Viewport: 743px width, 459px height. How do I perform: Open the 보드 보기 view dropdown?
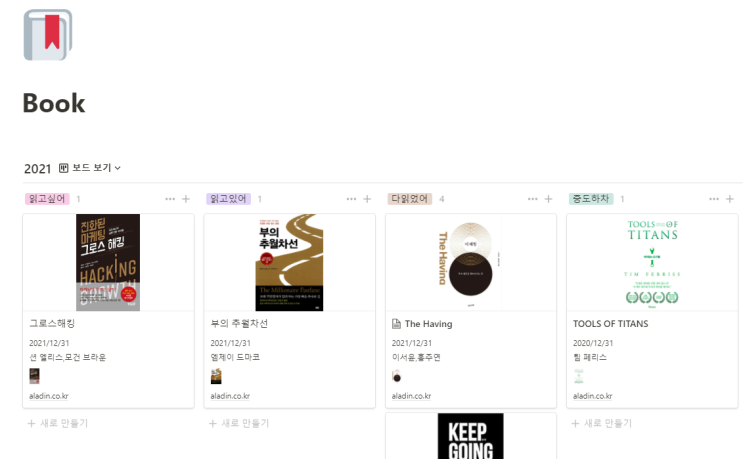click(90, 168)
